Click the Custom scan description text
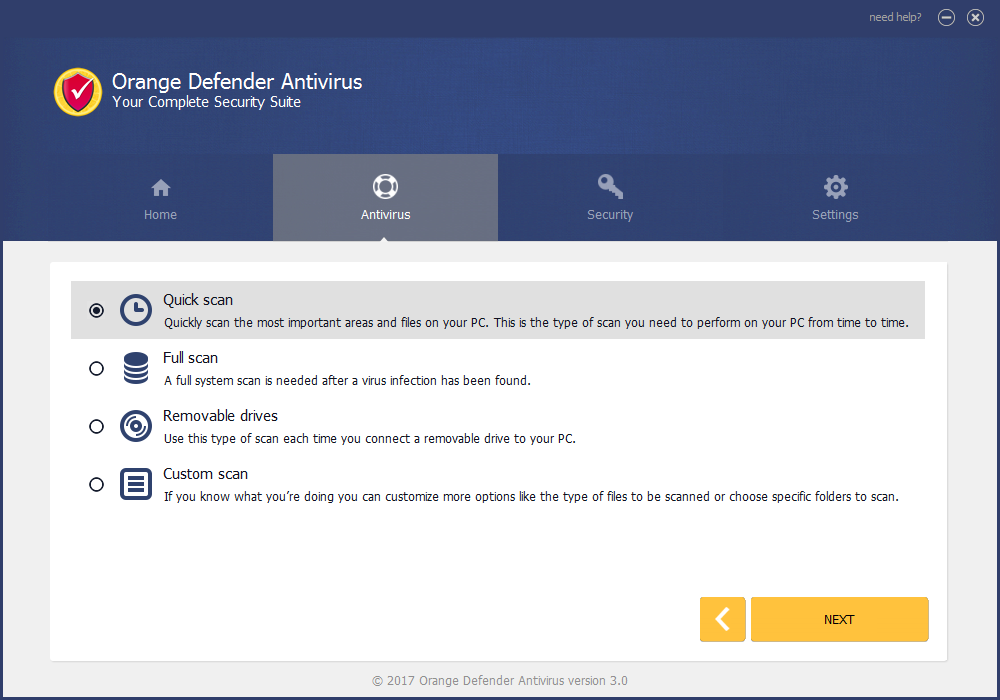This screenshot has height=700, width=1000. pyautogui.click(x=530, y=496)
